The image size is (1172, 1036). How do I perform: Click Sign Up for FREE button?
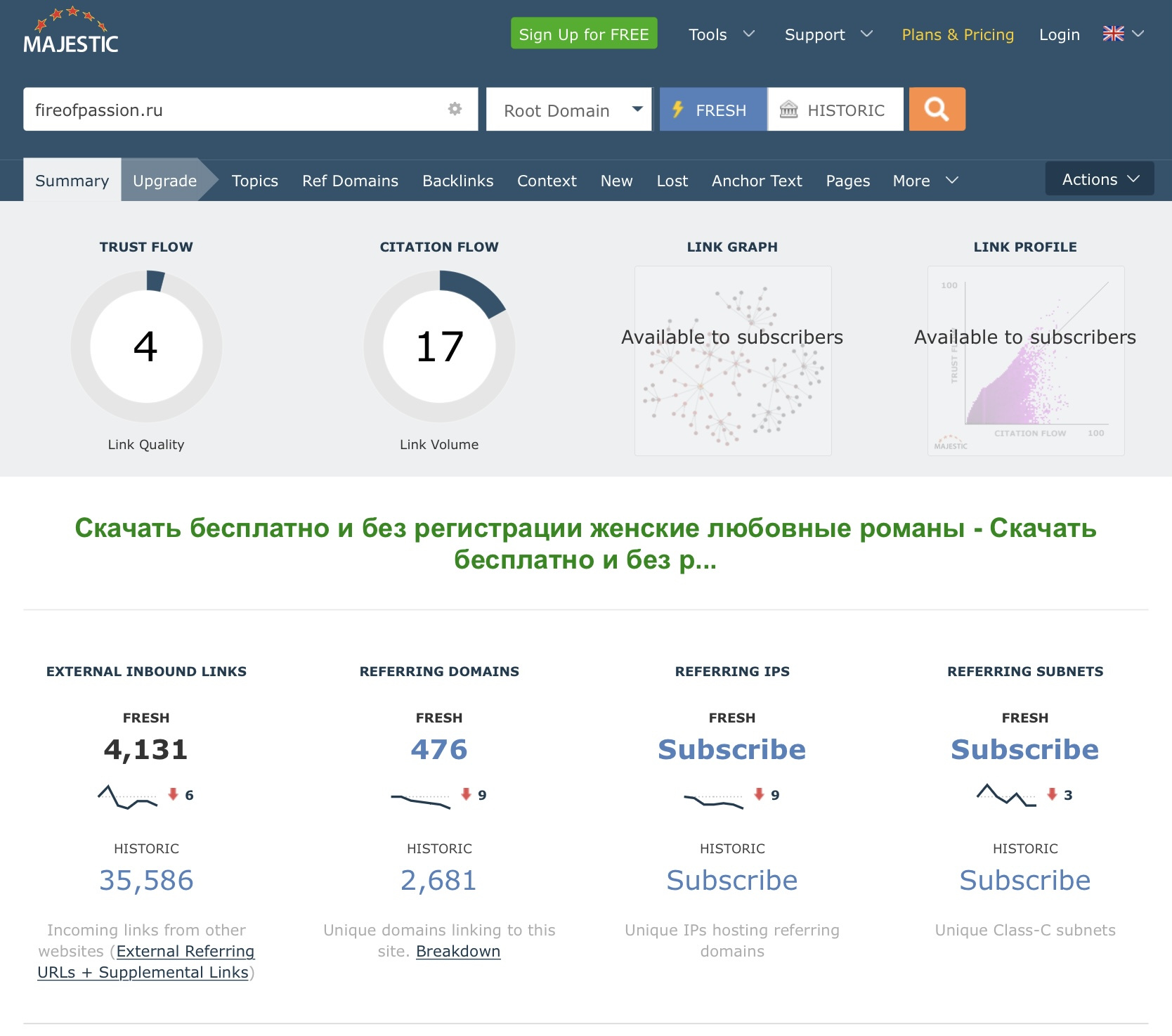click(x=584, y=33)
